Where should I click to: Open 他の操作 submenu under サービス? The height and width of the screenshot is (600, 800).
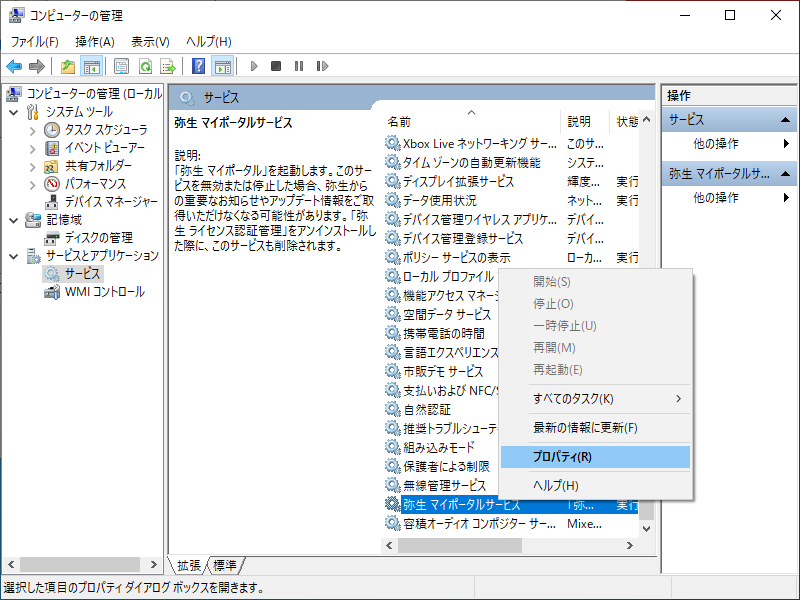tap(729, 144)
